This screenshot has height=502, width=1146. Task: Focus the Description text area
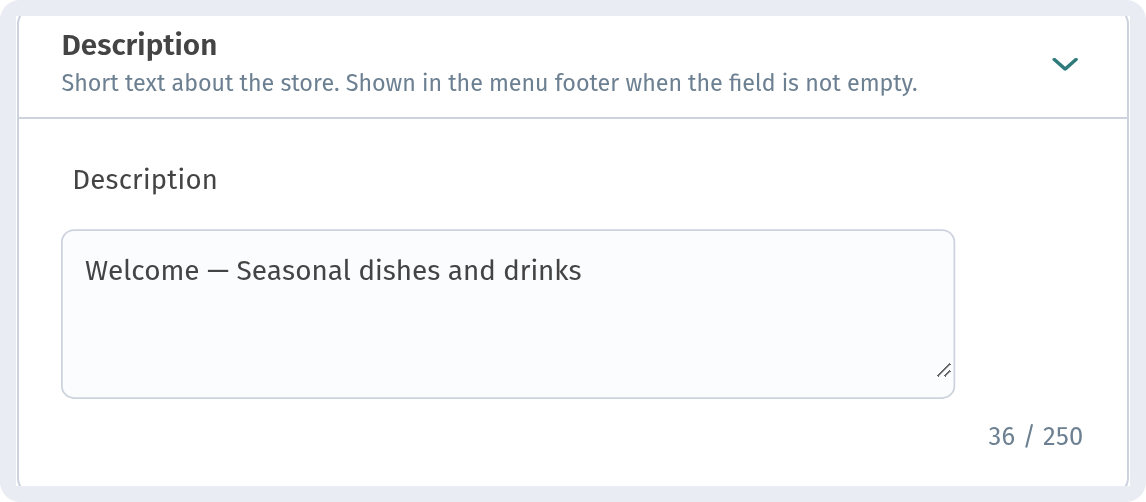point(508,314)
